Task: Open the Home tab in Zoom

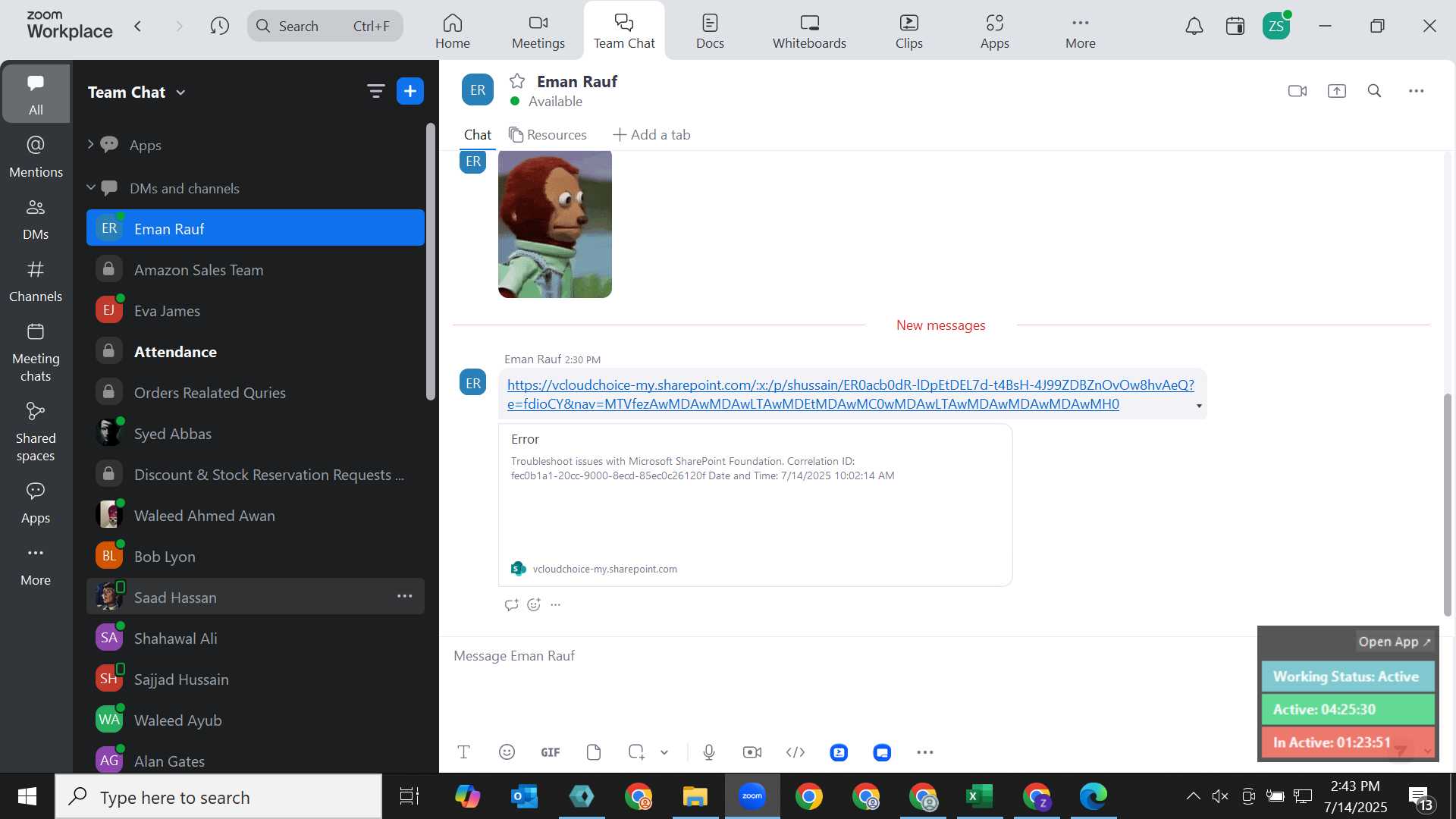Action: [452, 31]
